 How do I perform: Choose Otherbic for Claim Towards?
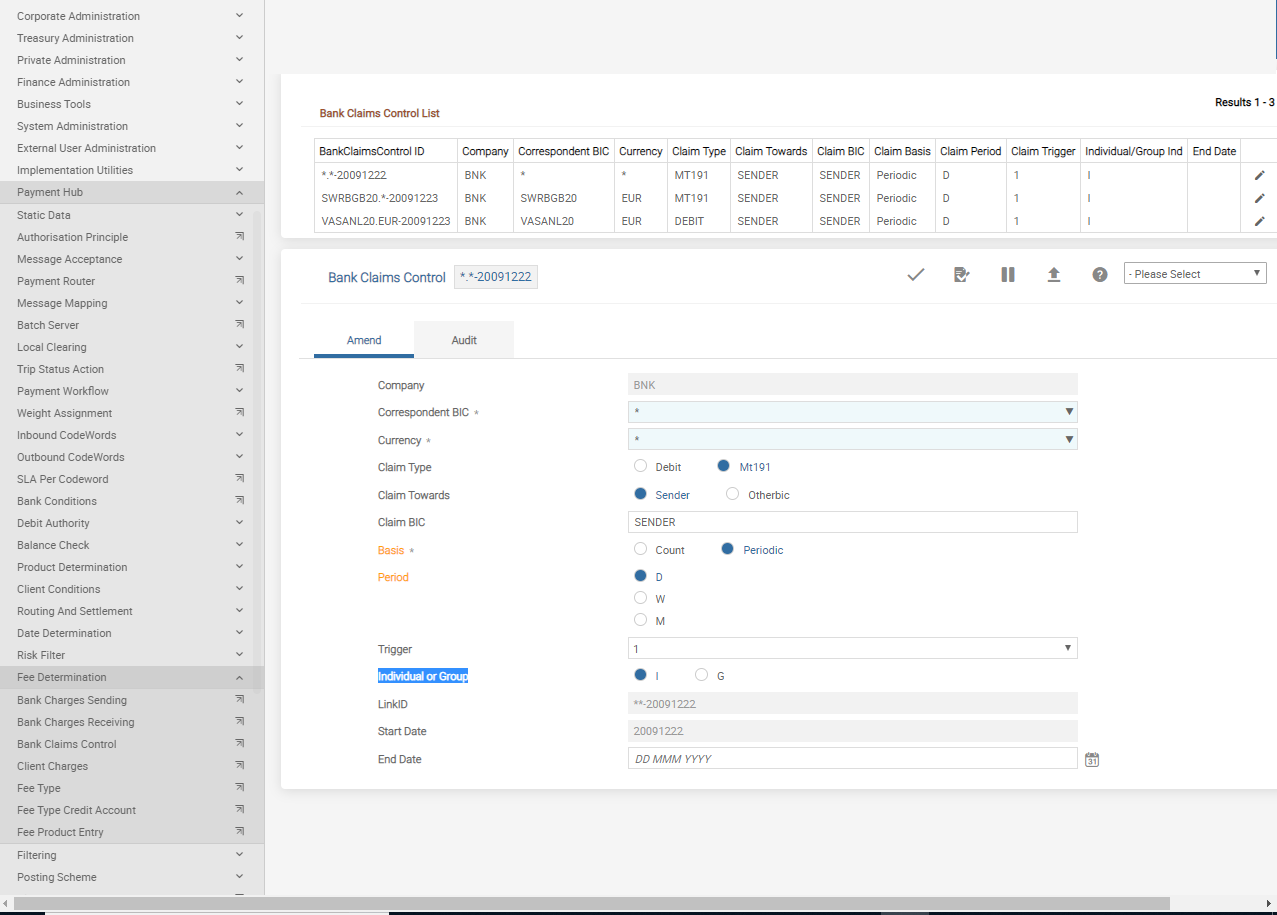pos(733,494)
